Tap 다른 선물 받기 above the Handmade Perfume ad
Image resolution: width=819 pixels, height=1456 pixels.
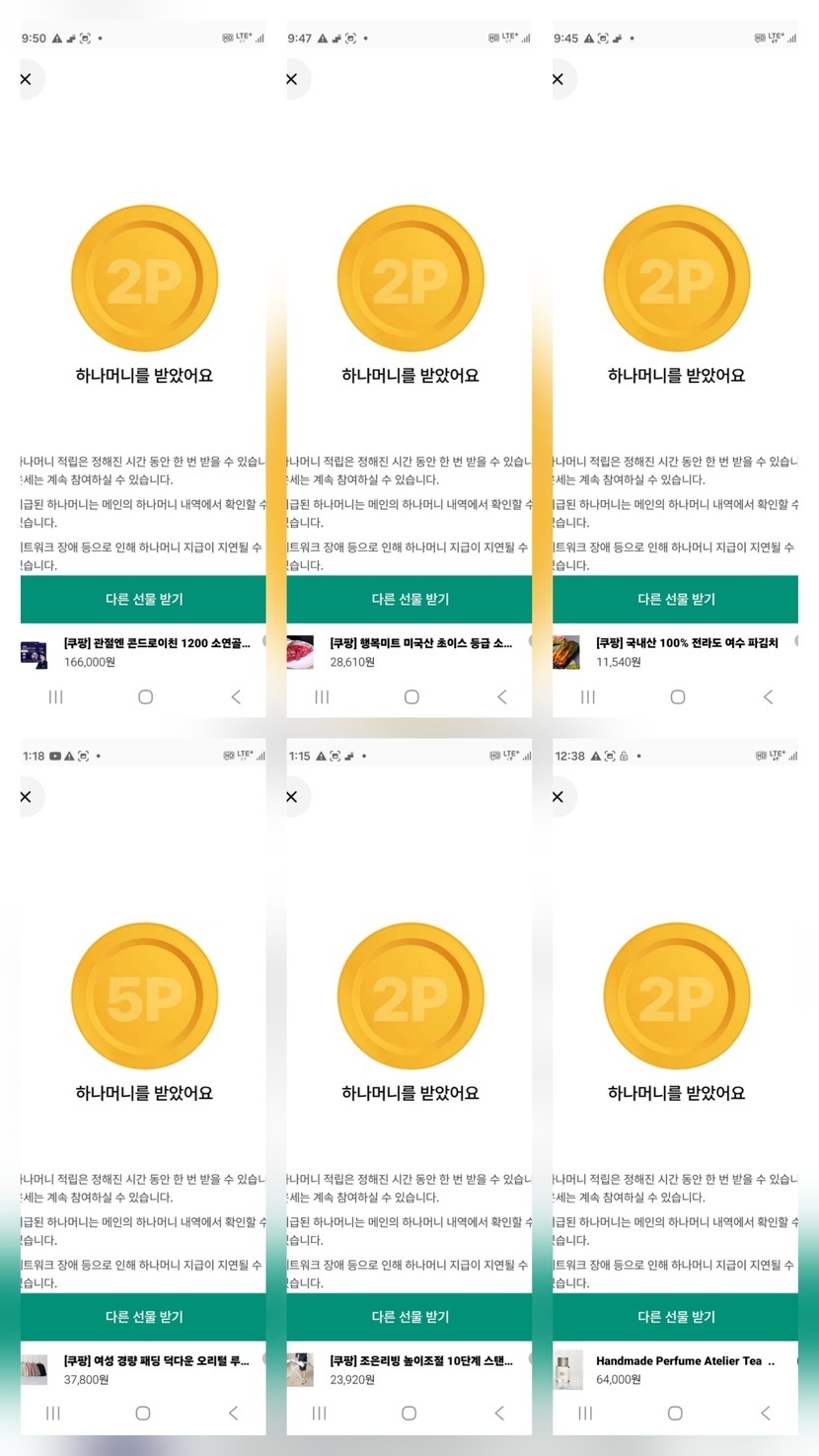676,1317
